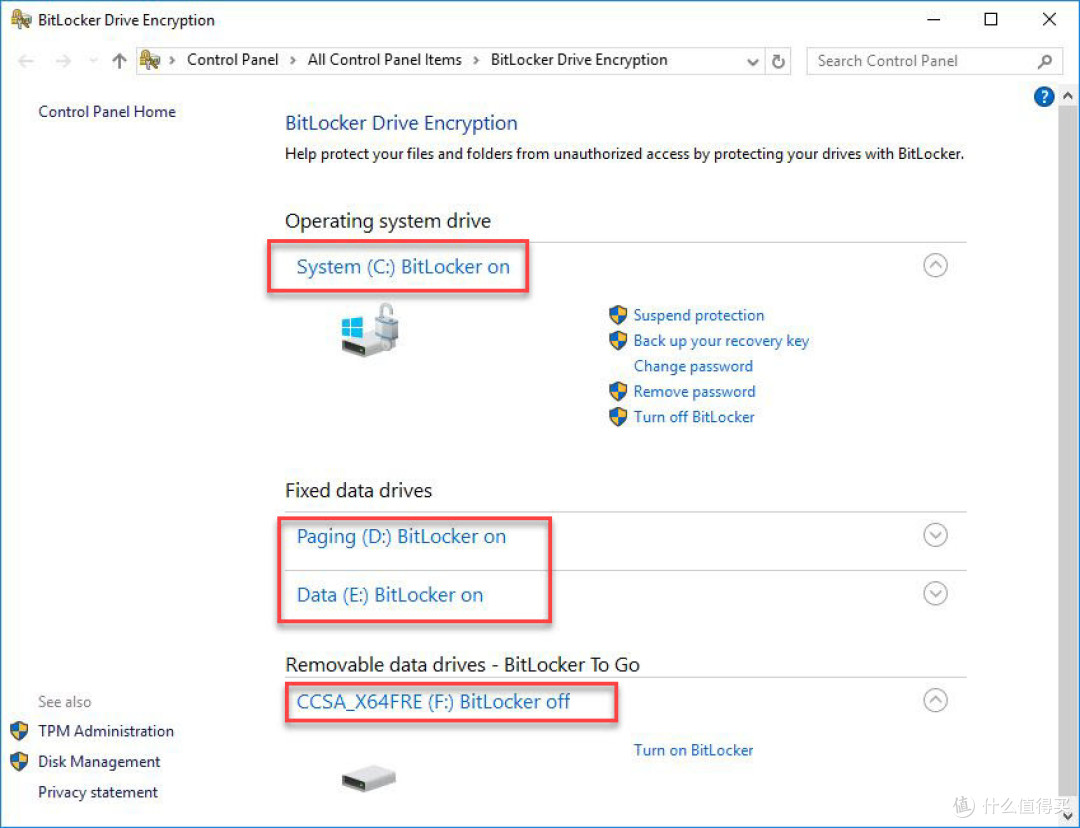Screen dimensions: 1080x828
Task: Click the BitLocker title bar icon
Action: 21,19
